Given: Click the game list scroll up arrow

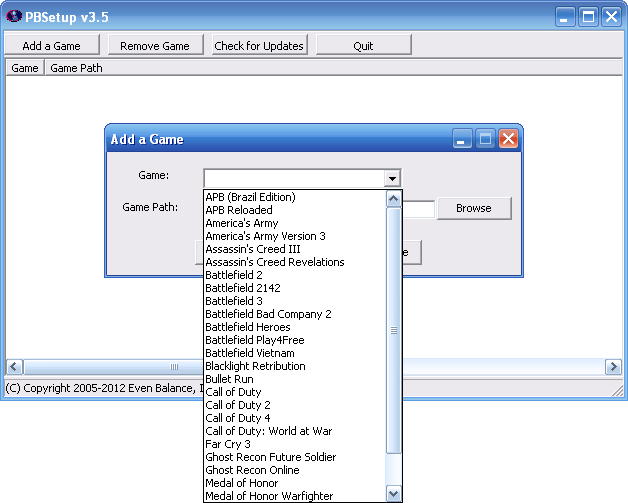Looking at the screenshot, I should [x=394, y=199].
